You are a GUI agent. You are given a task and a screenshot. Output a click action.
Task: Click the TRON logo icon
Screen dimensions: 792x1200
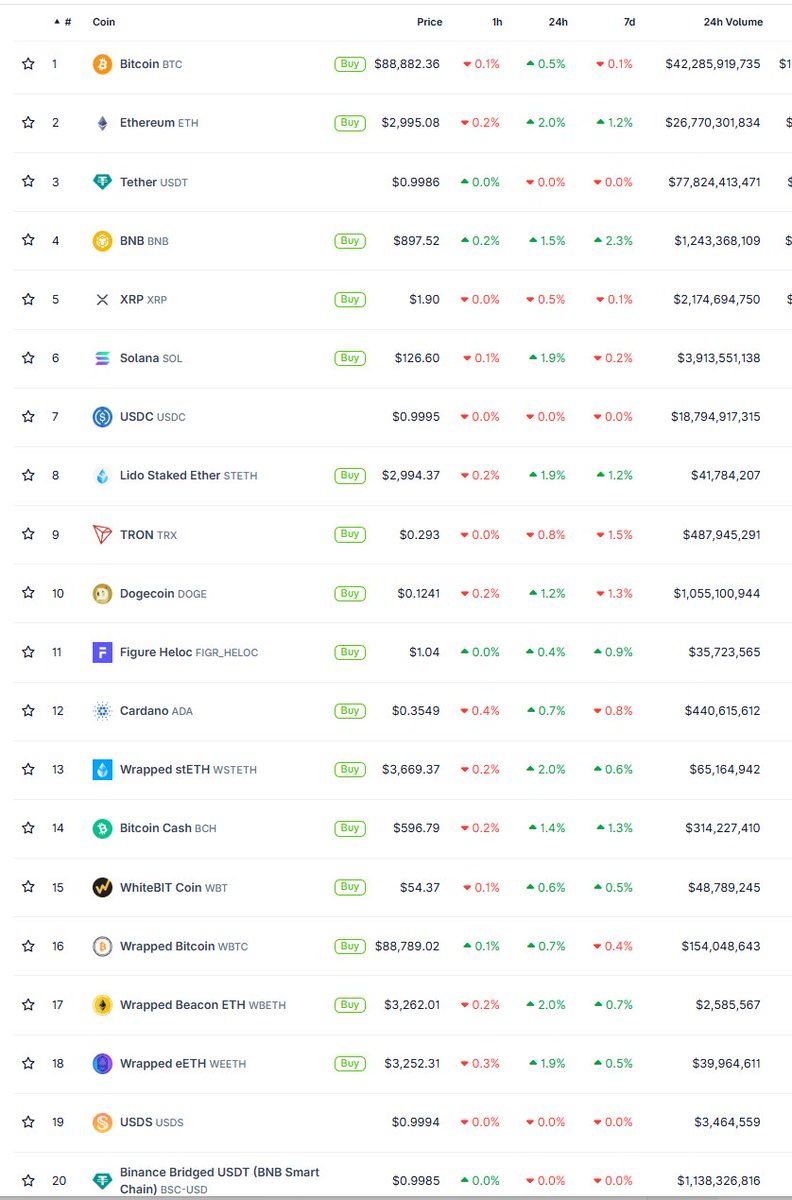click(x=102, y=535)
